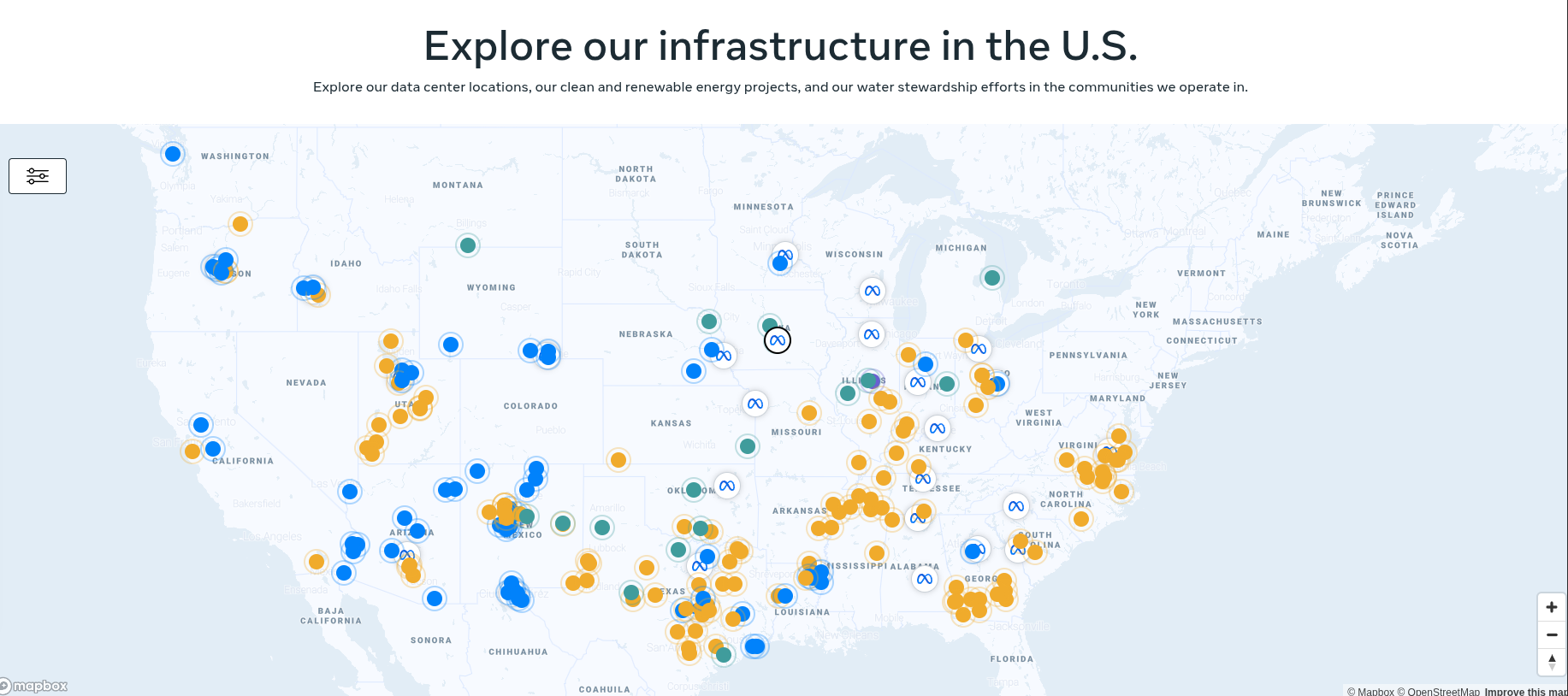Zoom out of the map
Screen dimensions: 1568x696
(1551, 634)
